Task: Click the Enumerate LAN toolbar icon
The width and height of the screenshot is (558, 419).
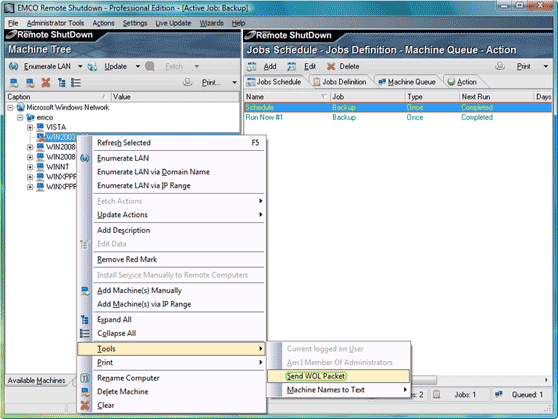Action: pos(14,67)
